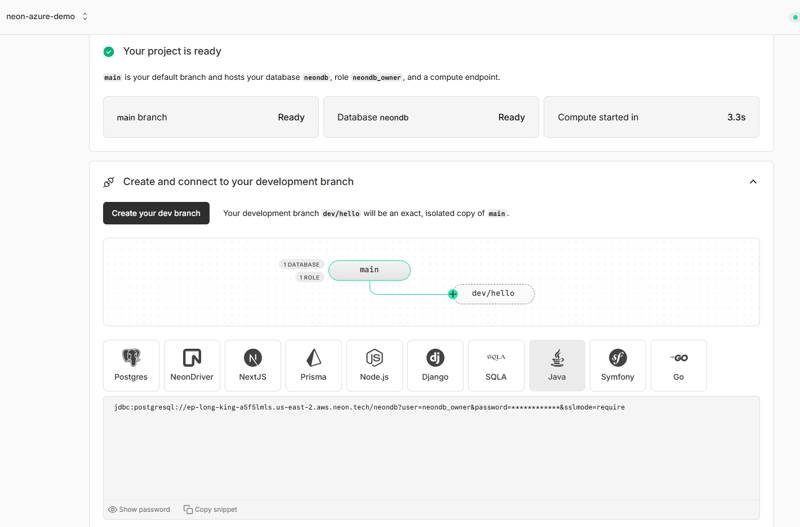This screenshot has height=527, width=800.
Task: Select the Java connection tab
Action: coord(557,366)
